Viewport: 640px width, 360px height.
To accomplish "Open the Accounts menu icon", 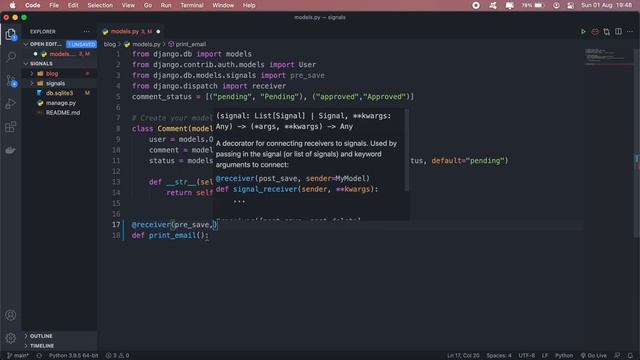I will tap(11, 315).
